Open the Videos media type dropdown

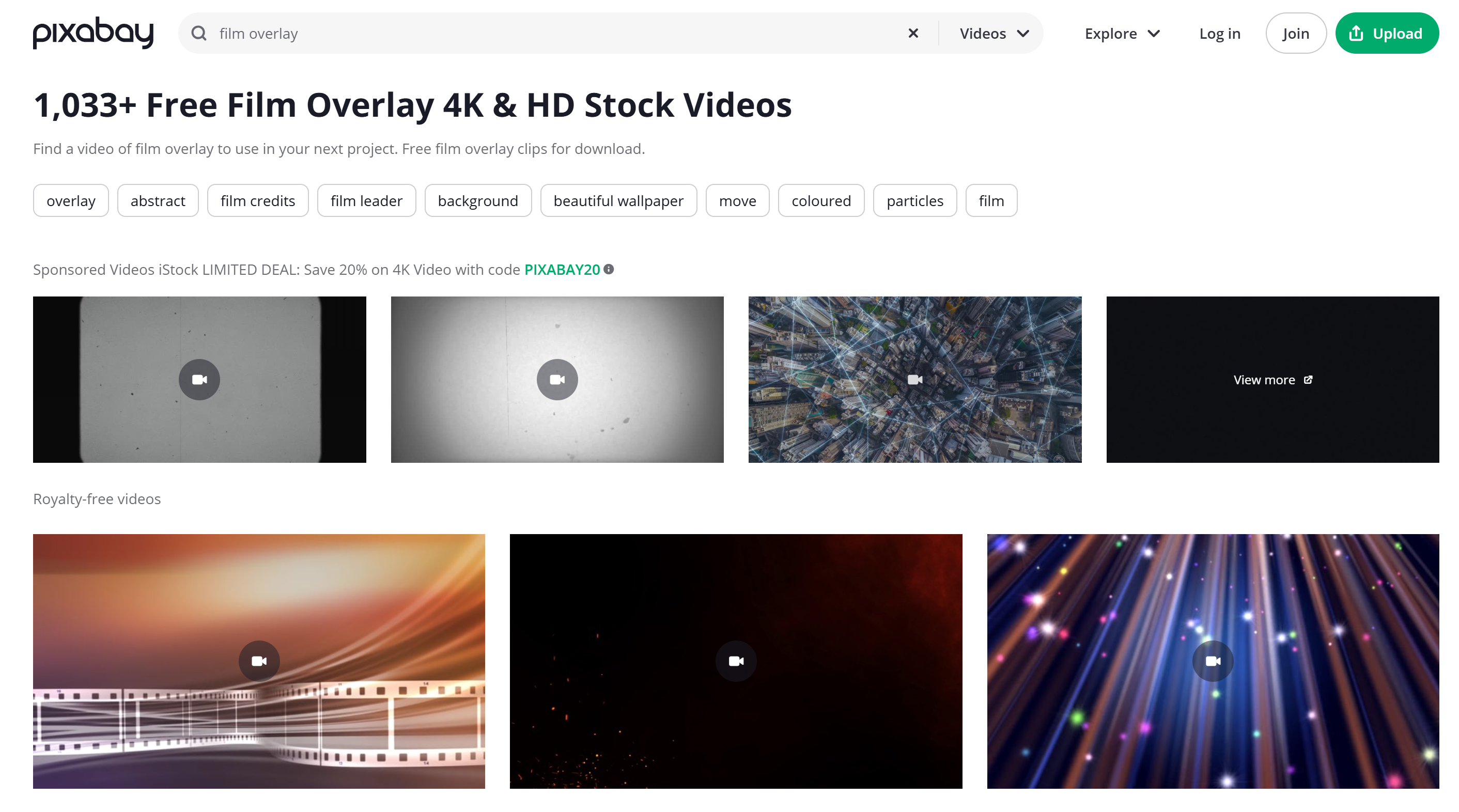point(994,34)
